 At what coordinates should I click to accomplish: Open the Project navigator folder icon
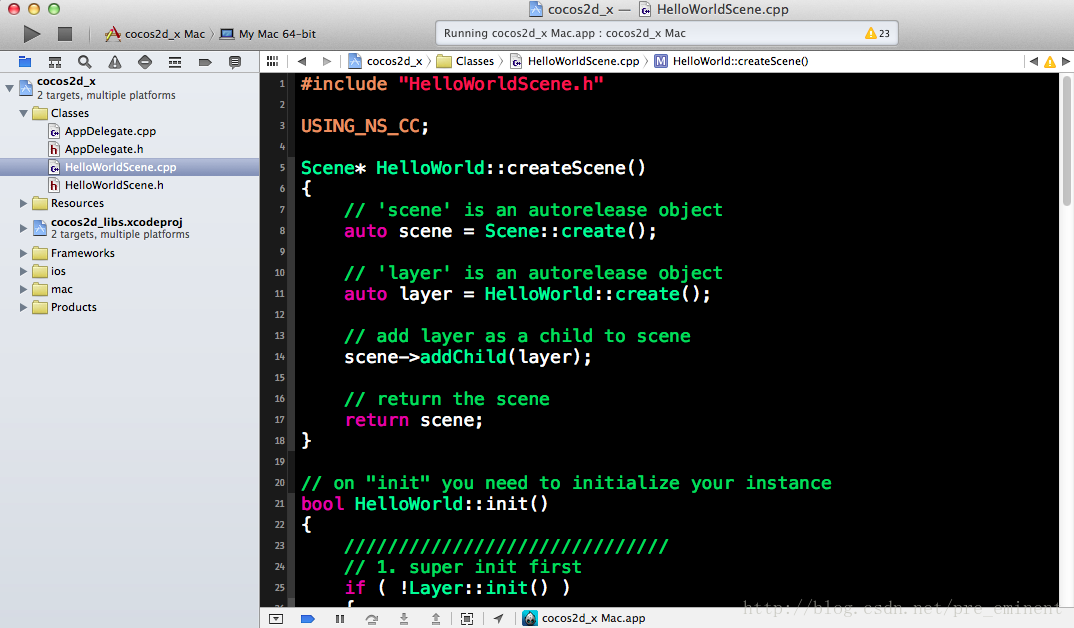click(x=25, y=62)
